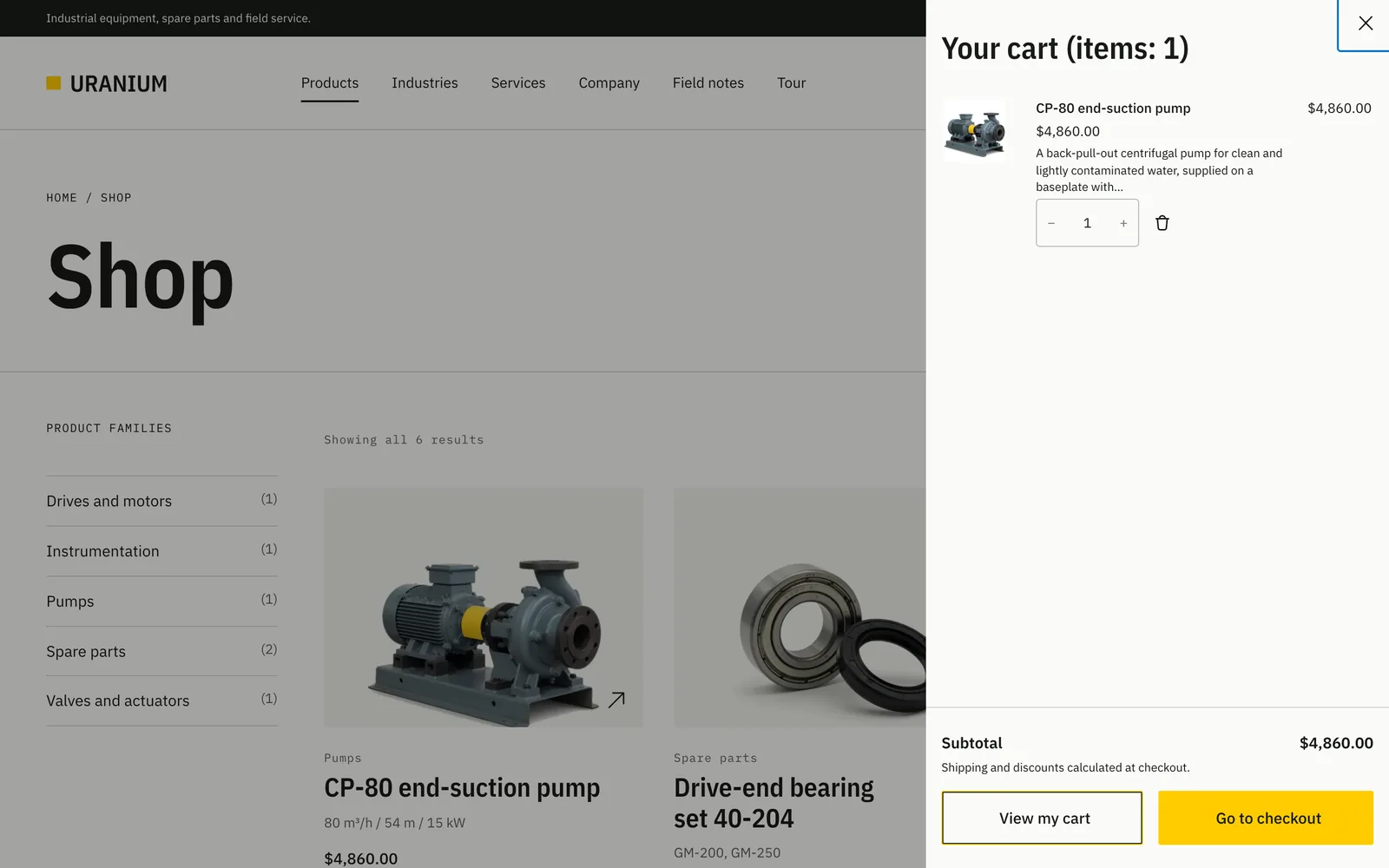Open CP-80 end-suction pump product title

pos(462,788)
